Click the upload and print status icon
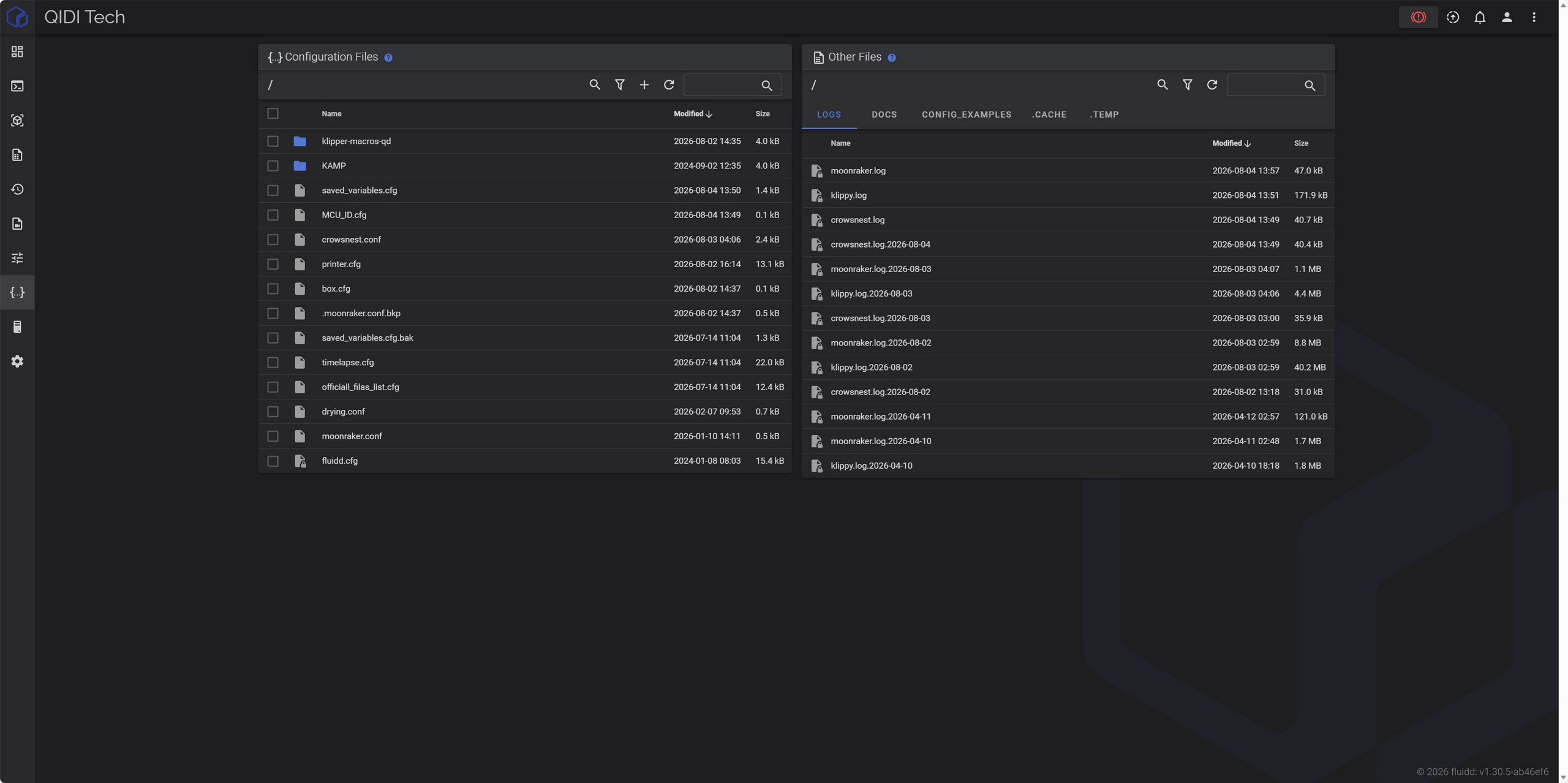 tap(1453, 17)
